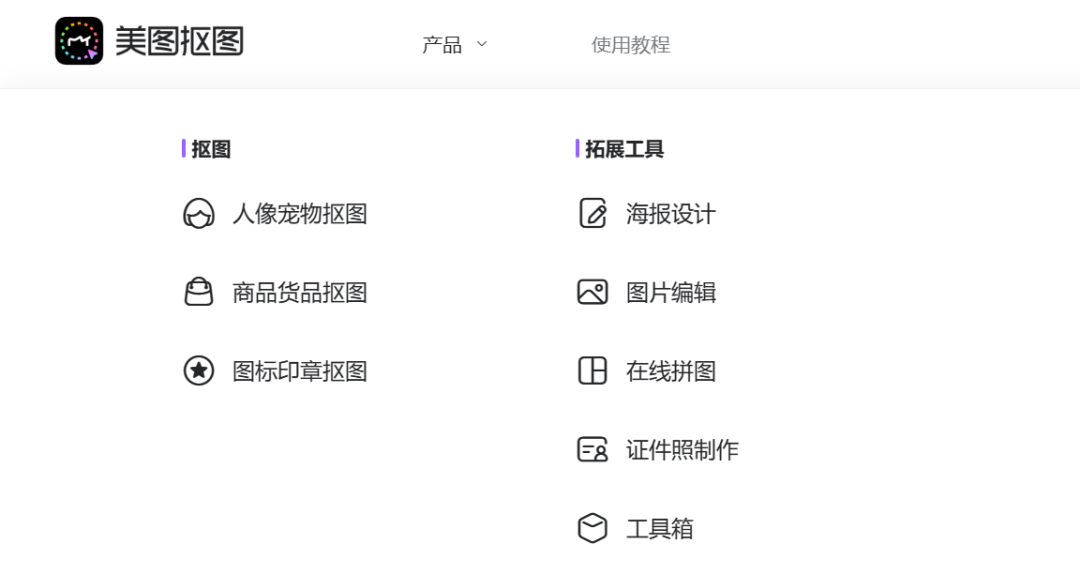1080x574 pixels.
Task: Open 人像宠物抠图
Action: click(300, 214)
